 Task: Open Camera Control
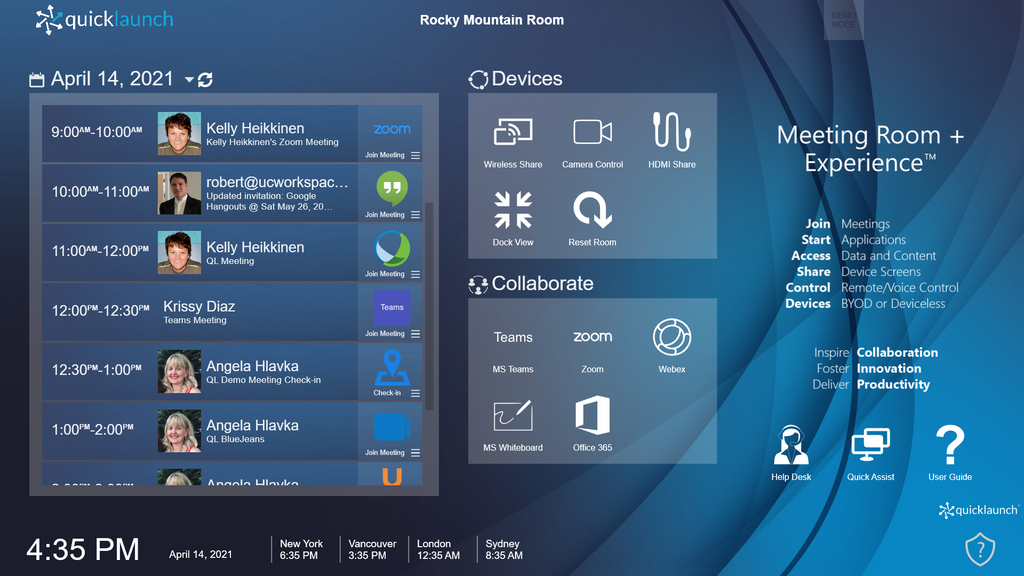[x=592, y=143]
